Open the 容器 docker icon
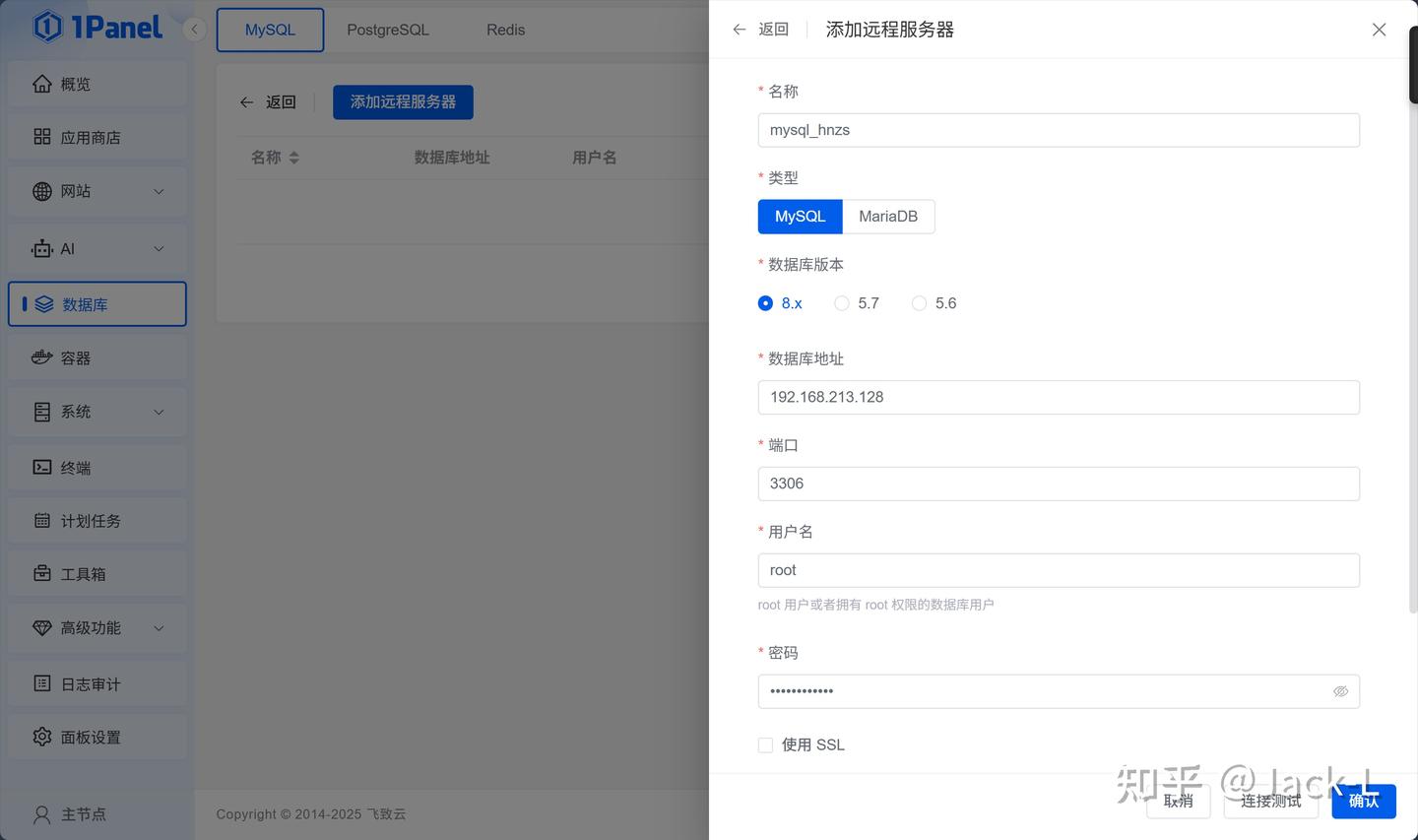1418x840 pixels. [42, 357]
